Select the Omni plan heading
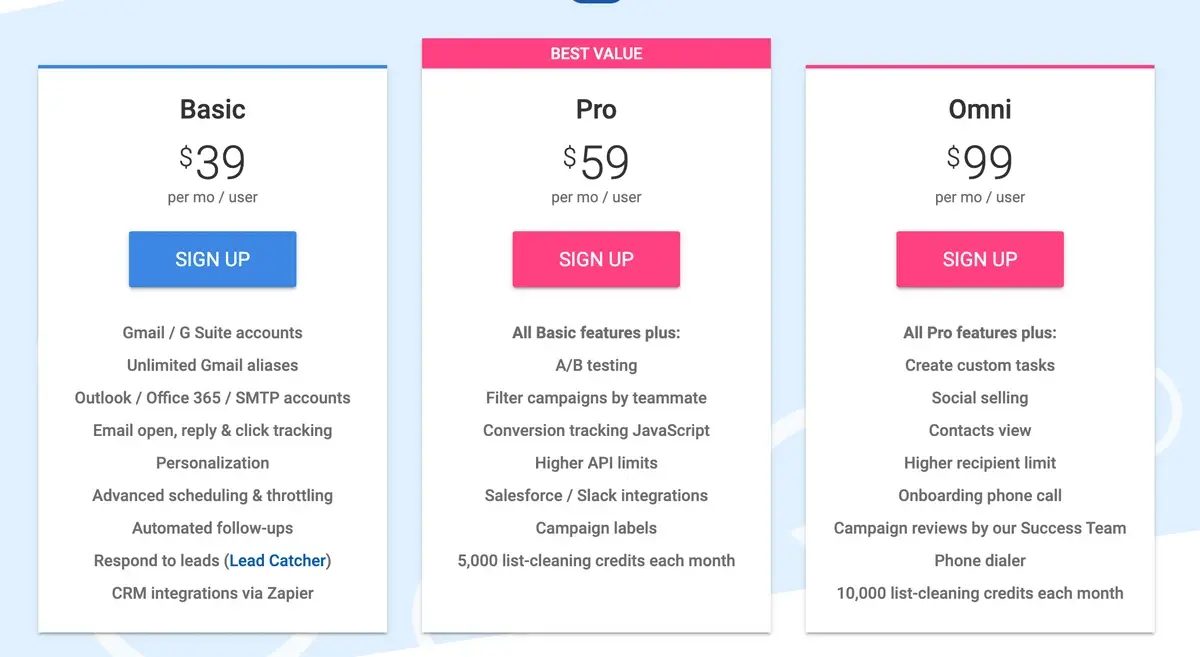Image resolution: width=1200 pixels, height=657 pixels. point(979,109)
